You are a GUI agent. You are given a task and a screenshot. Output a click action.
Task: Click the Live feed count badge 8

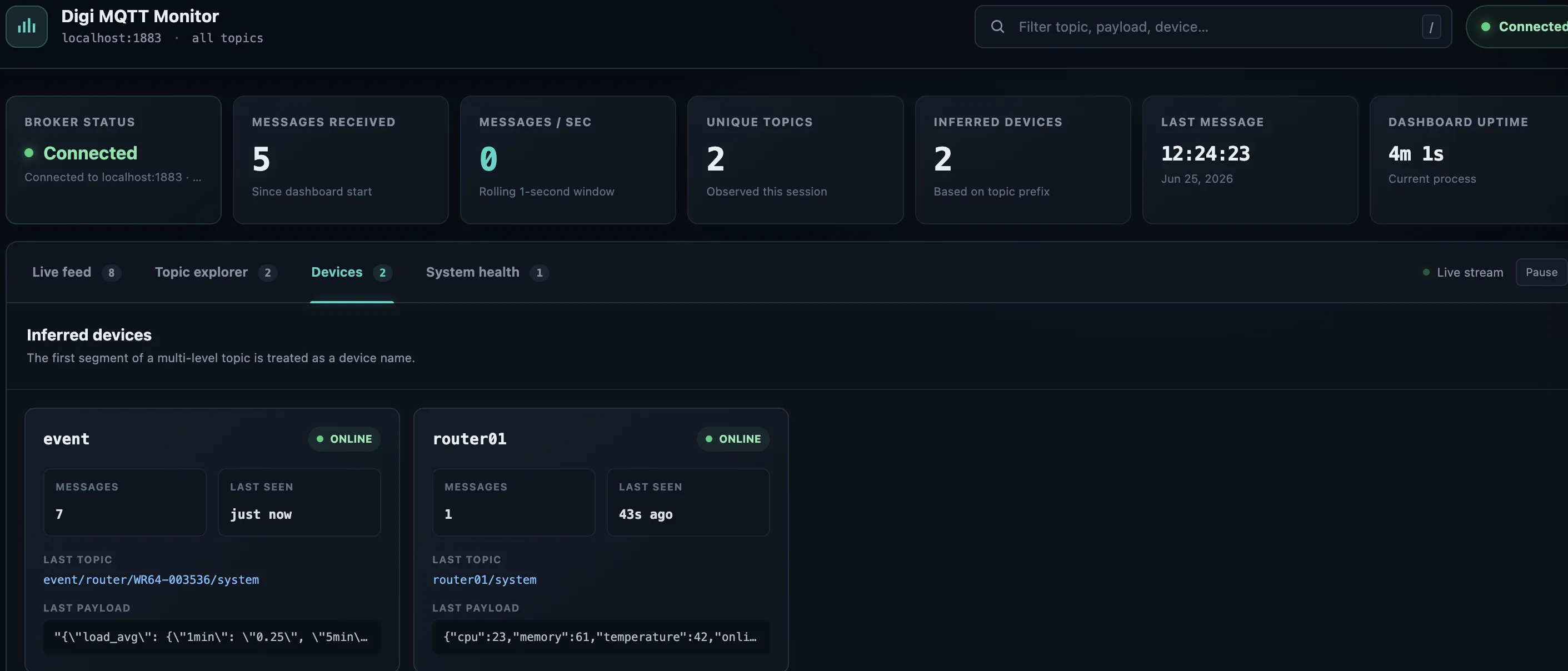coord(111,273)
